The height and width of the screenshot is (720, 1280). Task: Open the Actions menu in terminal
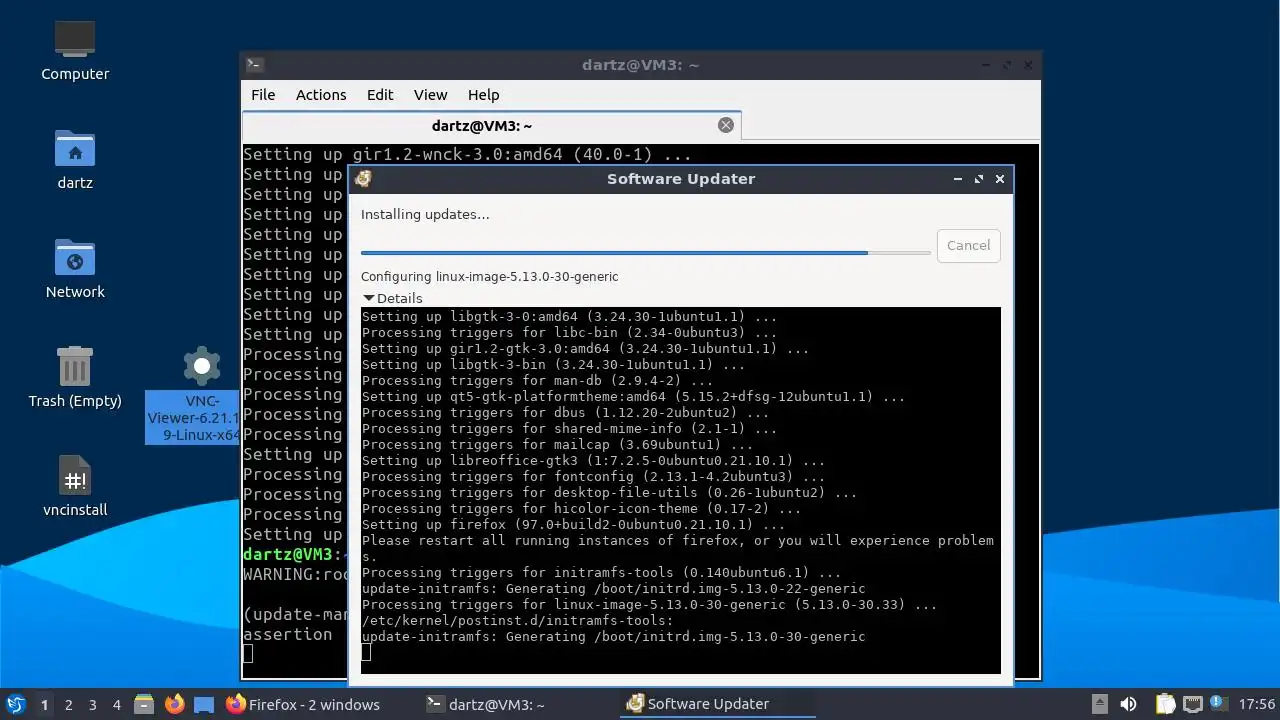[x=321, y=95]
